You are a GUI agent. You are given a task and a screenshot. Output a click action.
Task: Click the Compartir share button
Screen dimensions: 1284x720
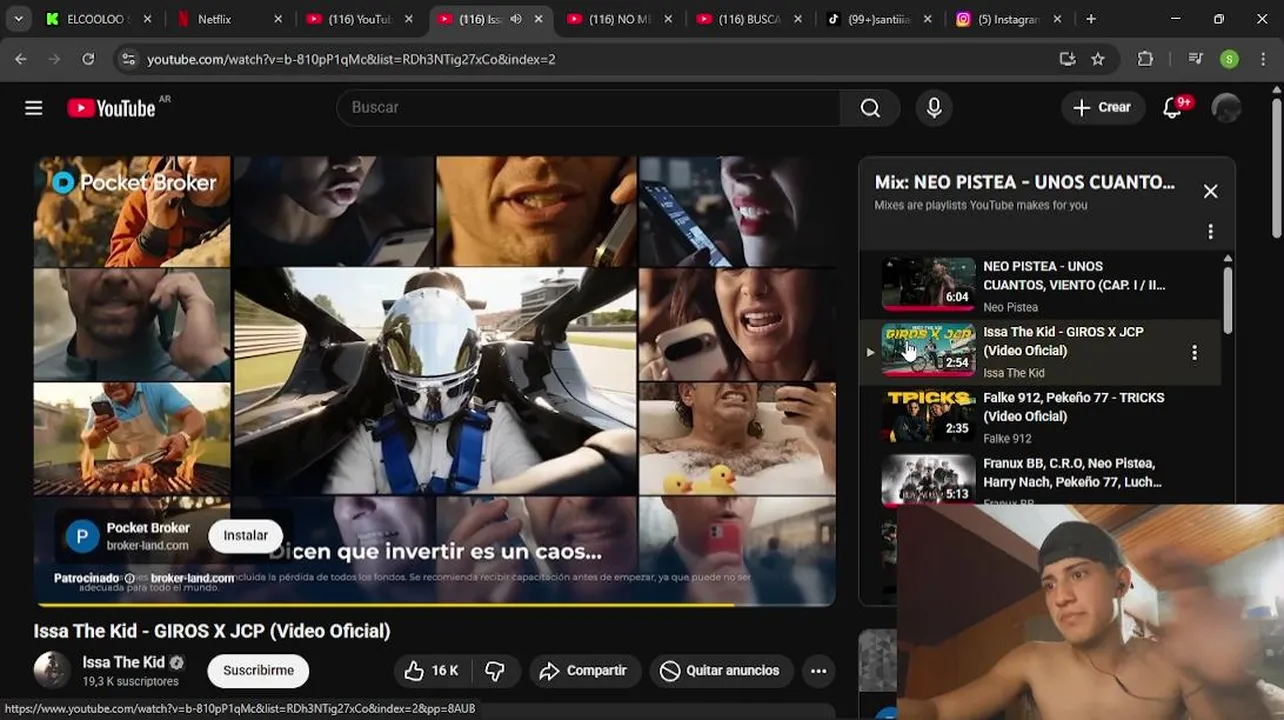(x=583, y=670)
